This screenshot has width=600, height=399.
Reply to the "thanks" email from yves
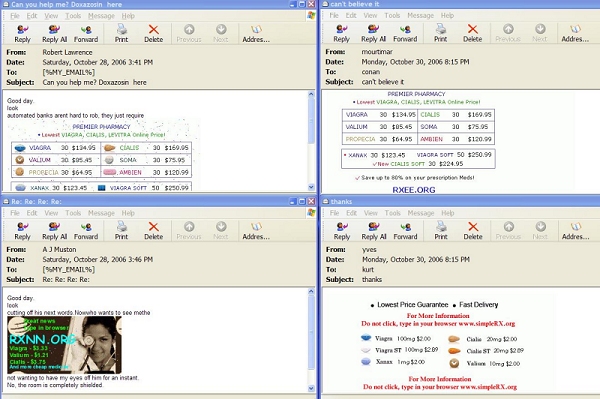click(342, 231)
